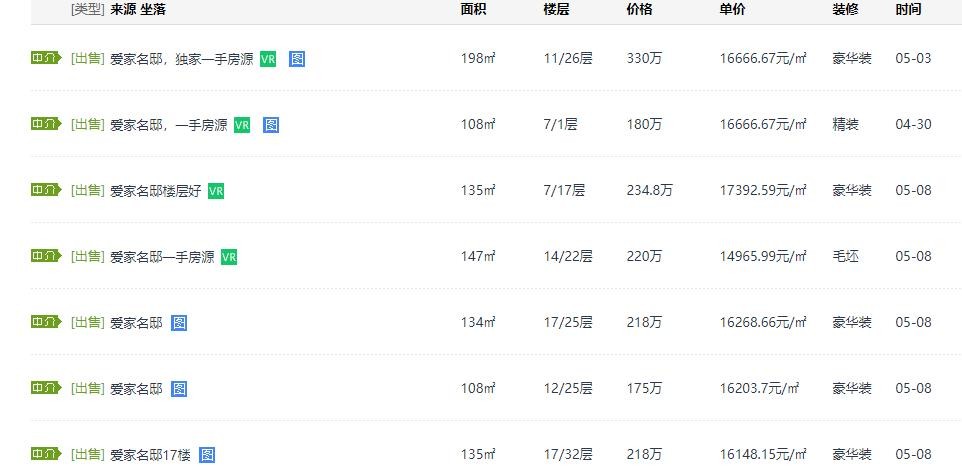Open the 图 icon for the 175万 listing
This screenshot has height=472, width=962.
178,389
